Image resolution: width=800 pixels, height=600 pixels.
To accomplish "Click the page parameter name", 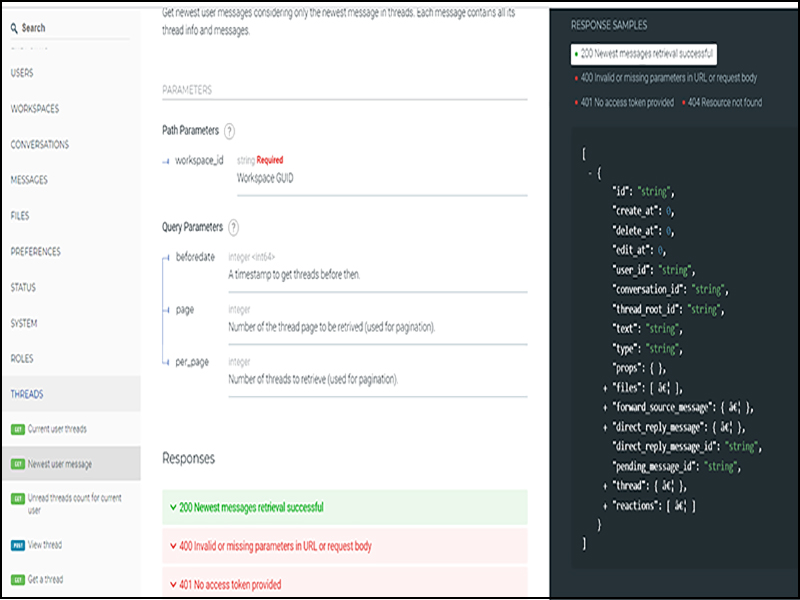I will [x=185, y=310].
